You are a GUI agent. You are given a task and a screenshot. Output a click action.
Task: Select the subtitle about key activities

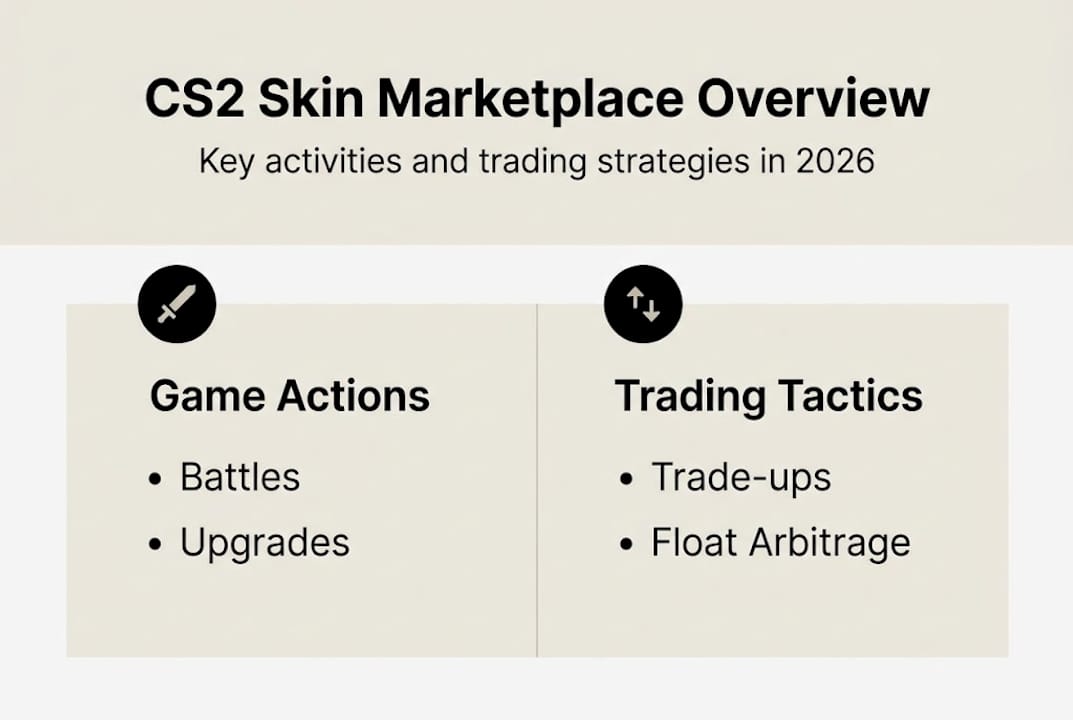coord(537,161)
